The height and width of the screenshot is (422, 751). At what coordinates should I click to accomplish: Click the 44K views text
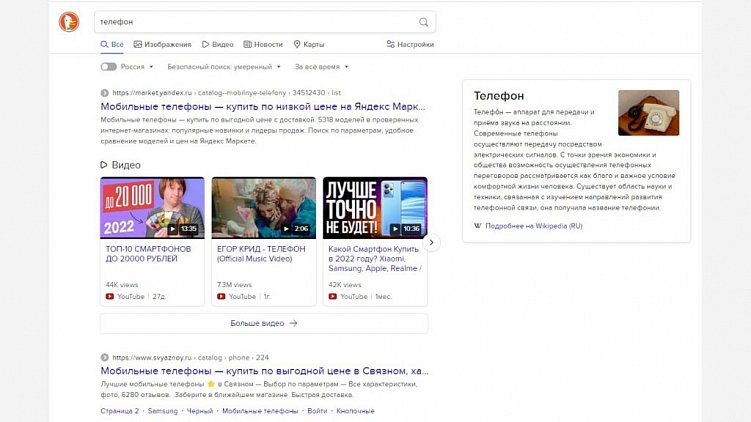[x=122, y=285]
